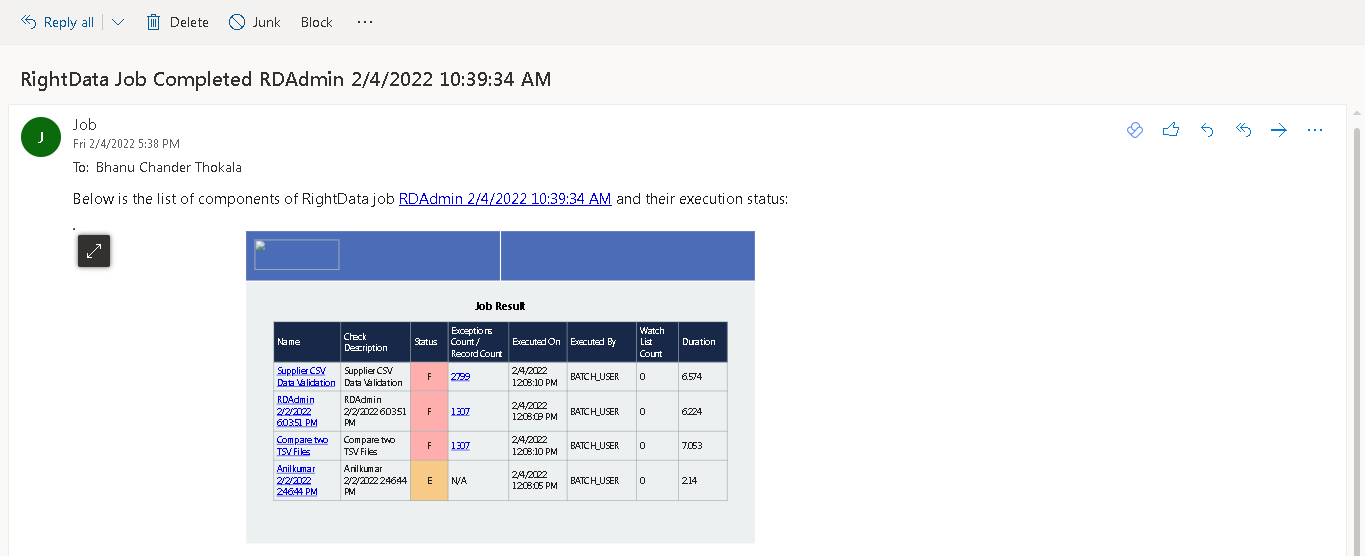Click the Executed By column header
The height and width of the screenshot is (556, 1365).
click(601, 342)
